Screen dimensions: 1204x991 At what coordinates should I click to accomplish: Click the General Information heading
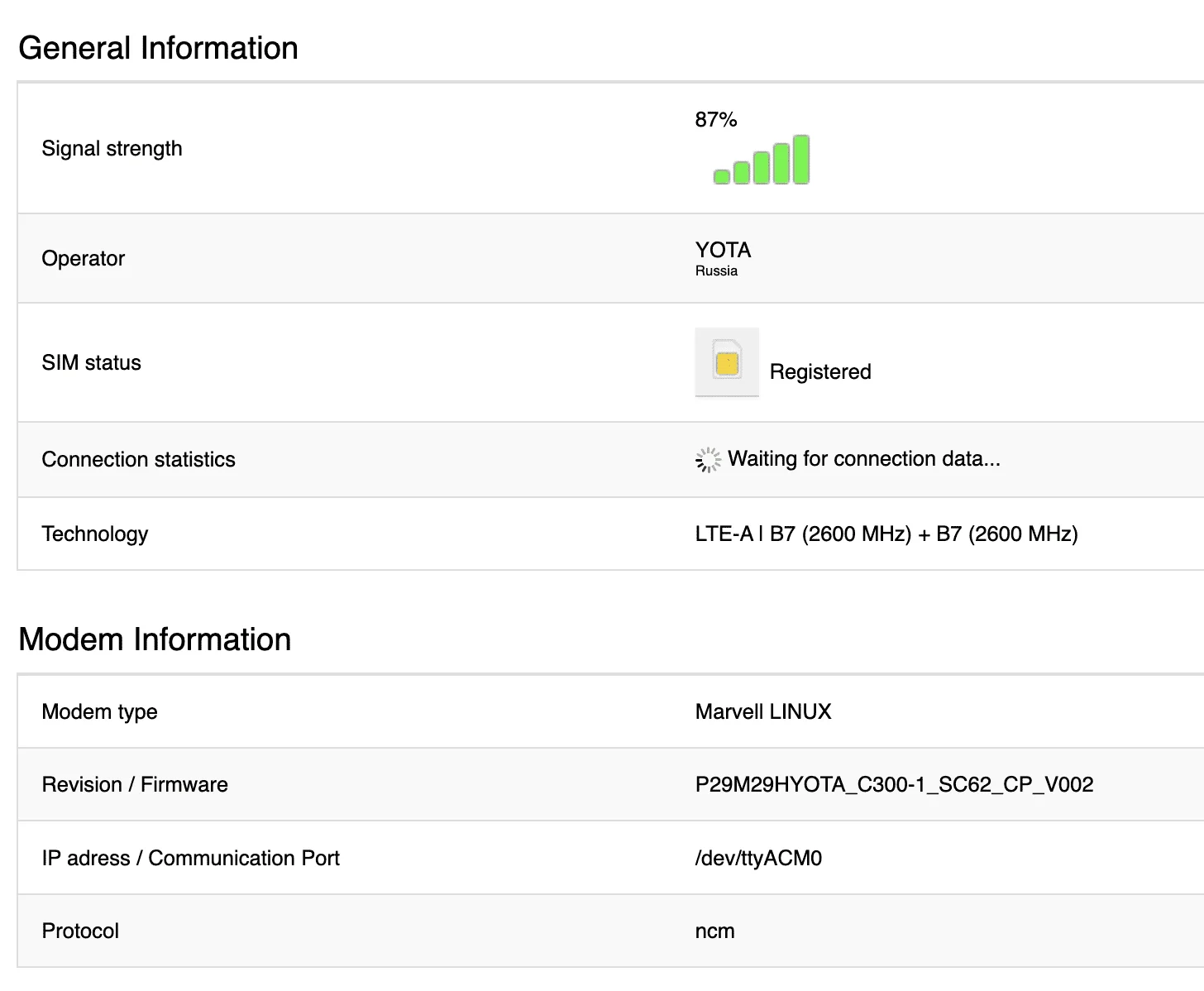click(159, 48)
